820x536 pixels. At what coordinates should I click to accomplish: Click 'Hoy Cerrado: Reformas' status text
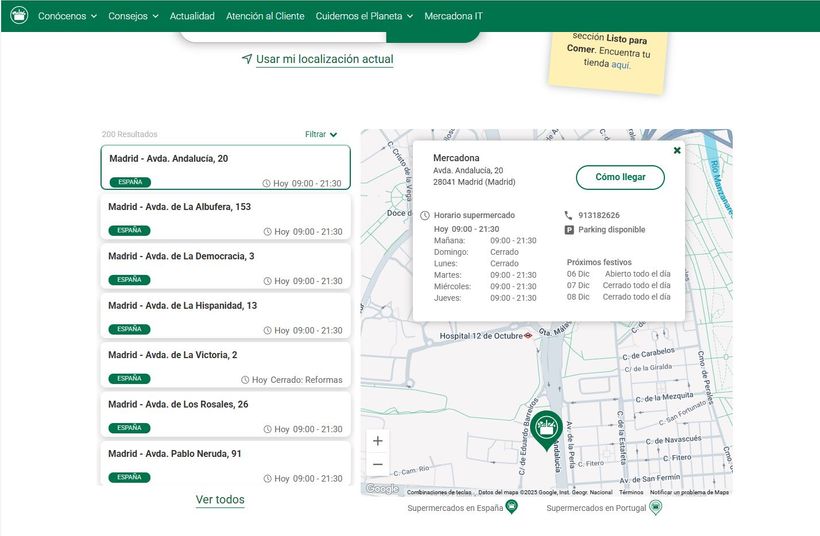coord(297,380)
